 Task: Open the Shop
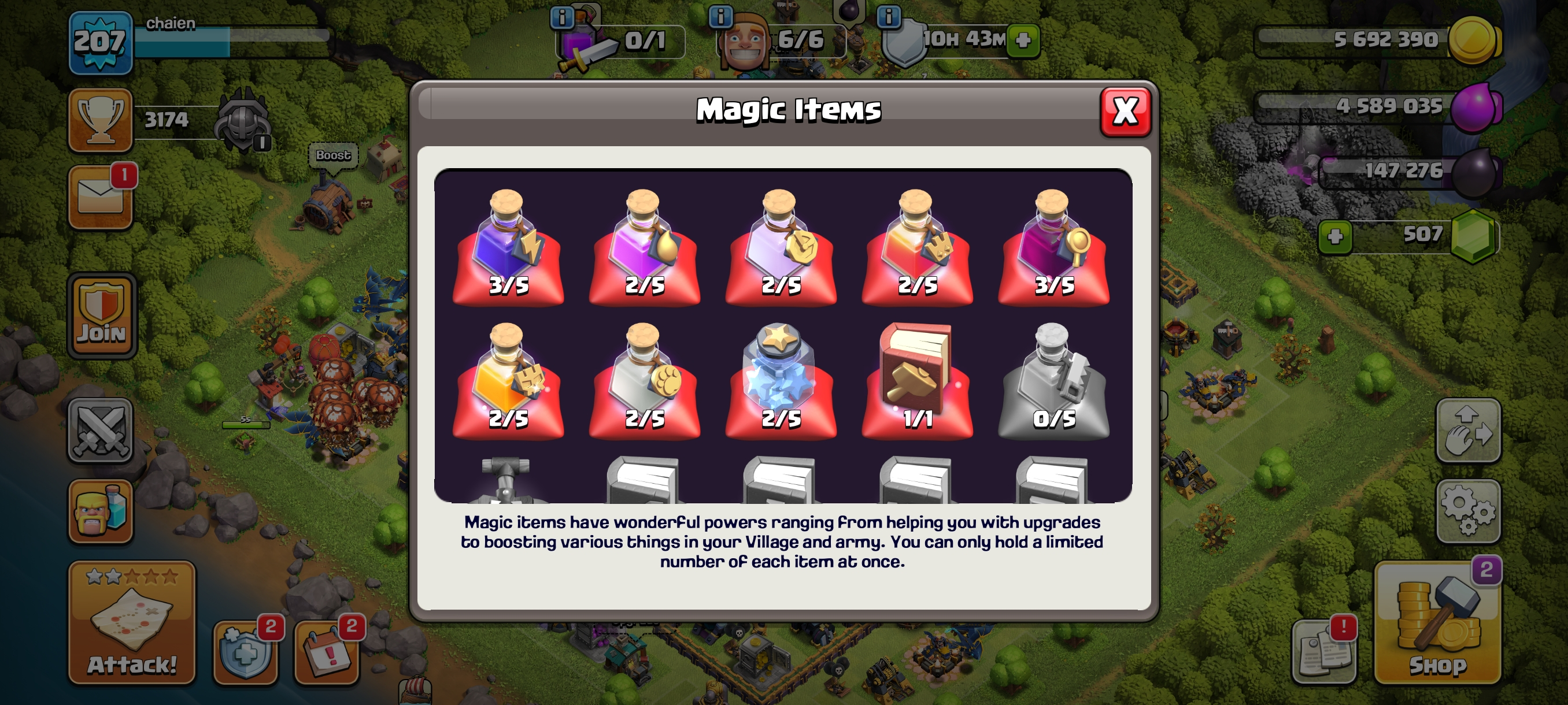click(1437, 622)
